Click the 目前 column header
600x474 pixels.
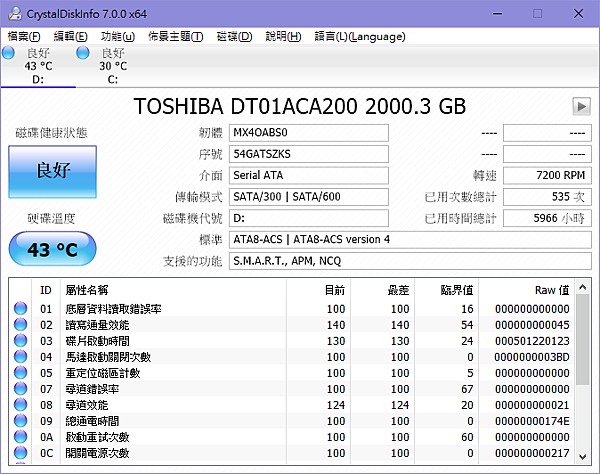coord(318,290)
